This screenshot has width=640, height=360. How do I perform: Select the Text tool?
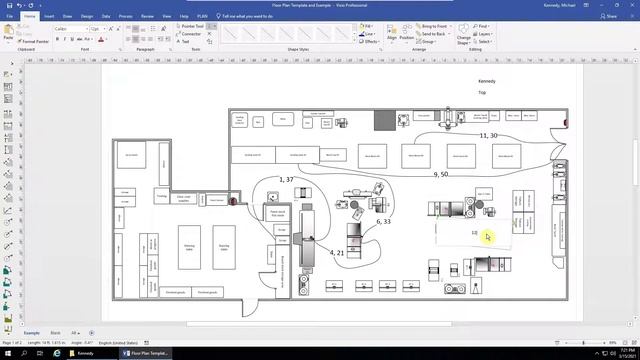[x=183, y=42]
